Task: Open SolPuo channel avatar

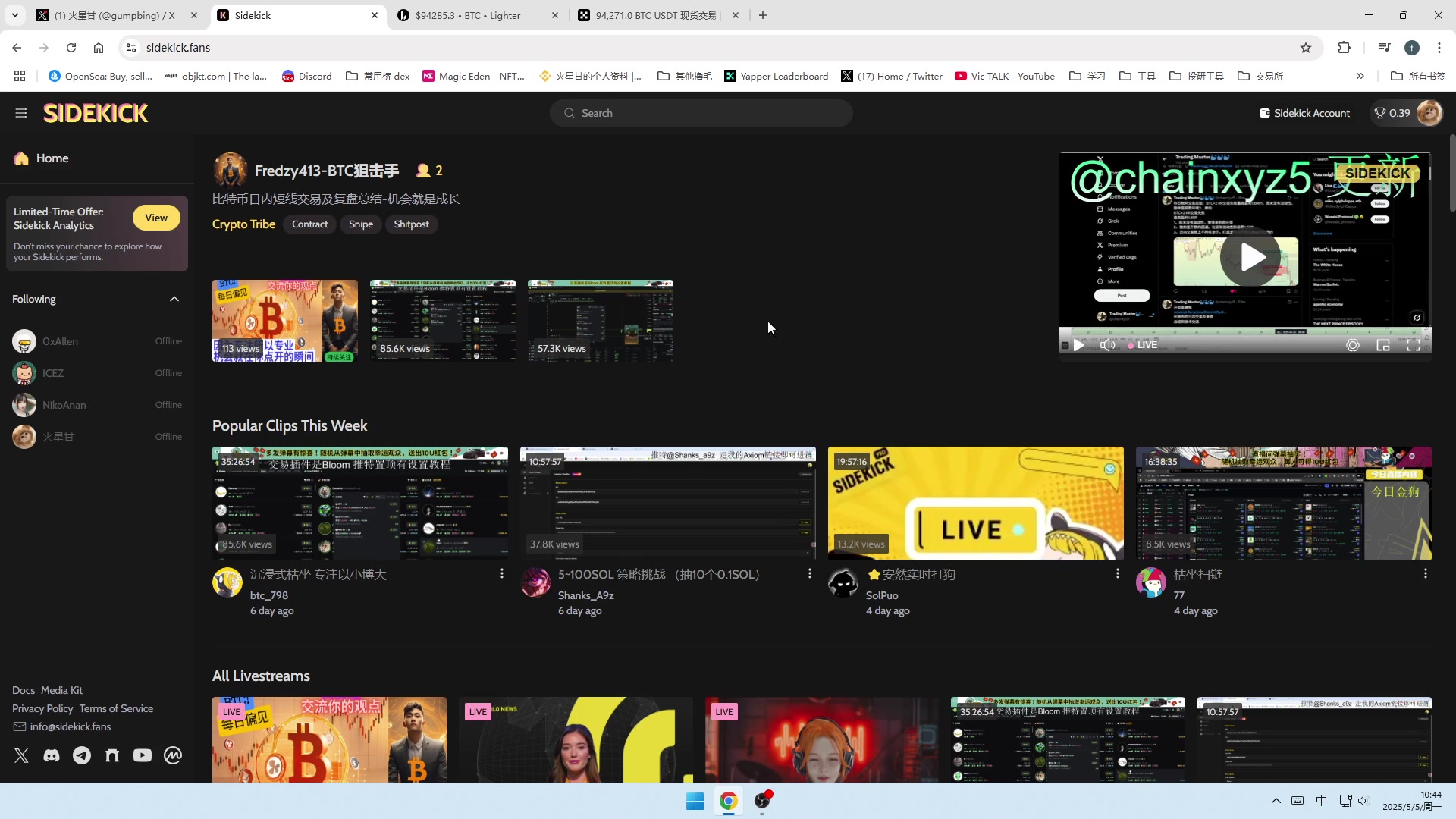Action: (x=843, y=582)
